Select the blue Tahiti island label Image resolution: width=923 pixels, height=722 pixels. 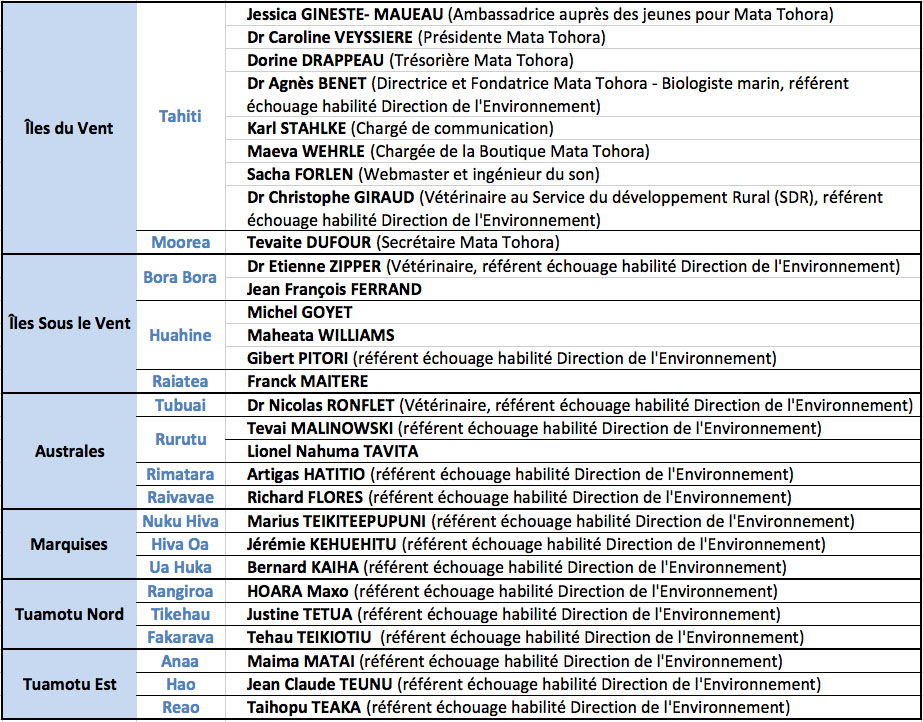coord(180,116)
